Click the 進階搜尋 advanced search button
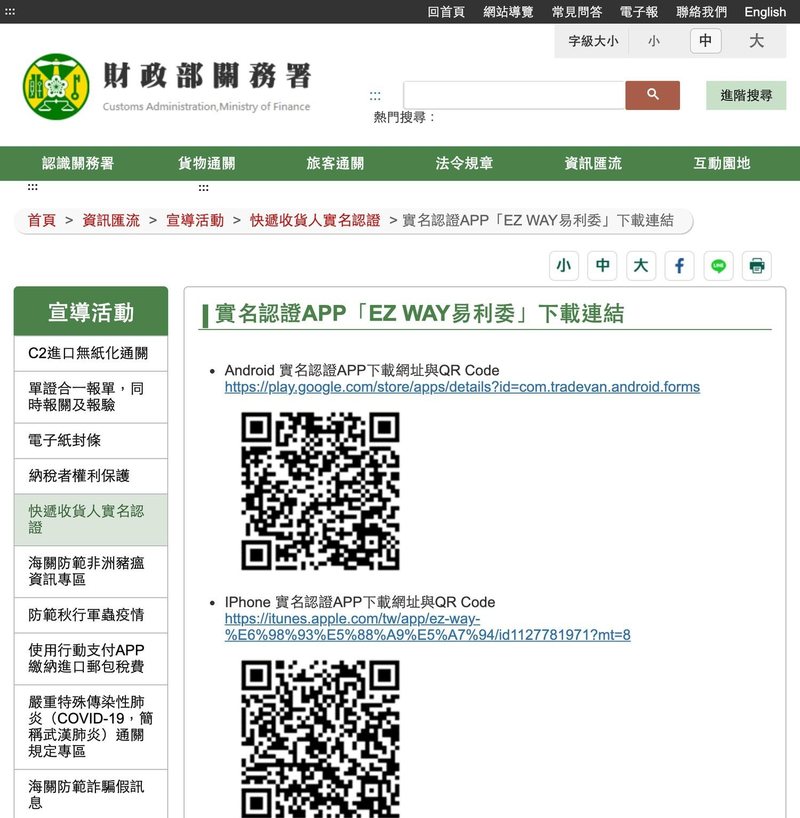 [746, 95]
